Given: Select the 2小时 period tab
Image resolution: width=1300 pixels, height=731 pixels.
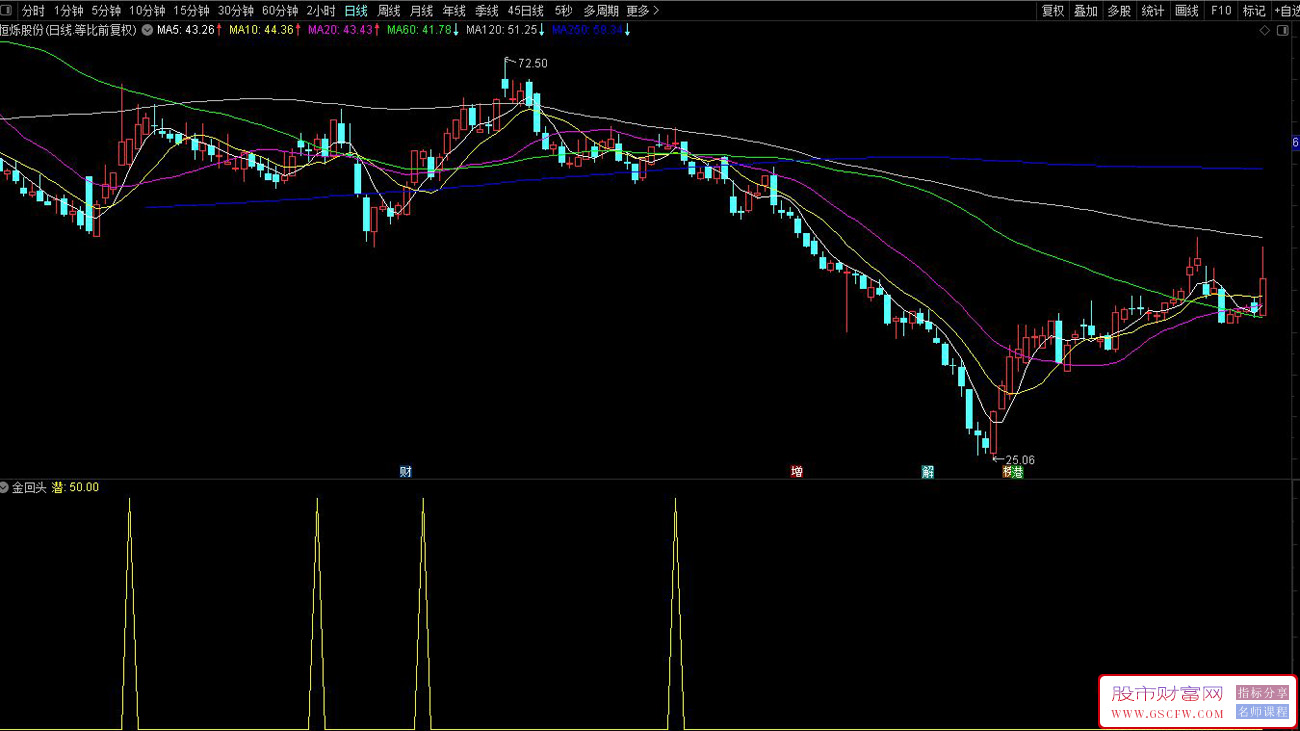Looking at the screenshot, I should [x=321, y=11].
